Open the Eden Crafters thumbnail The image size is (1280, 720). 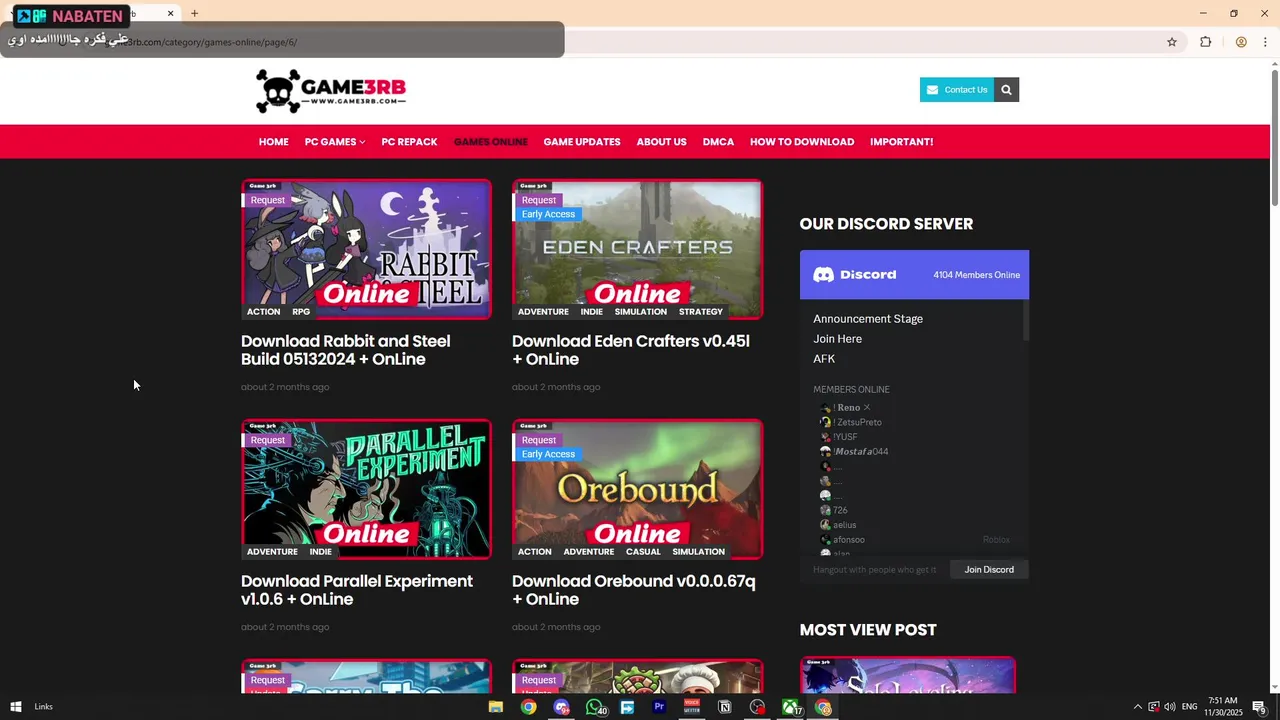coord(637,249)
